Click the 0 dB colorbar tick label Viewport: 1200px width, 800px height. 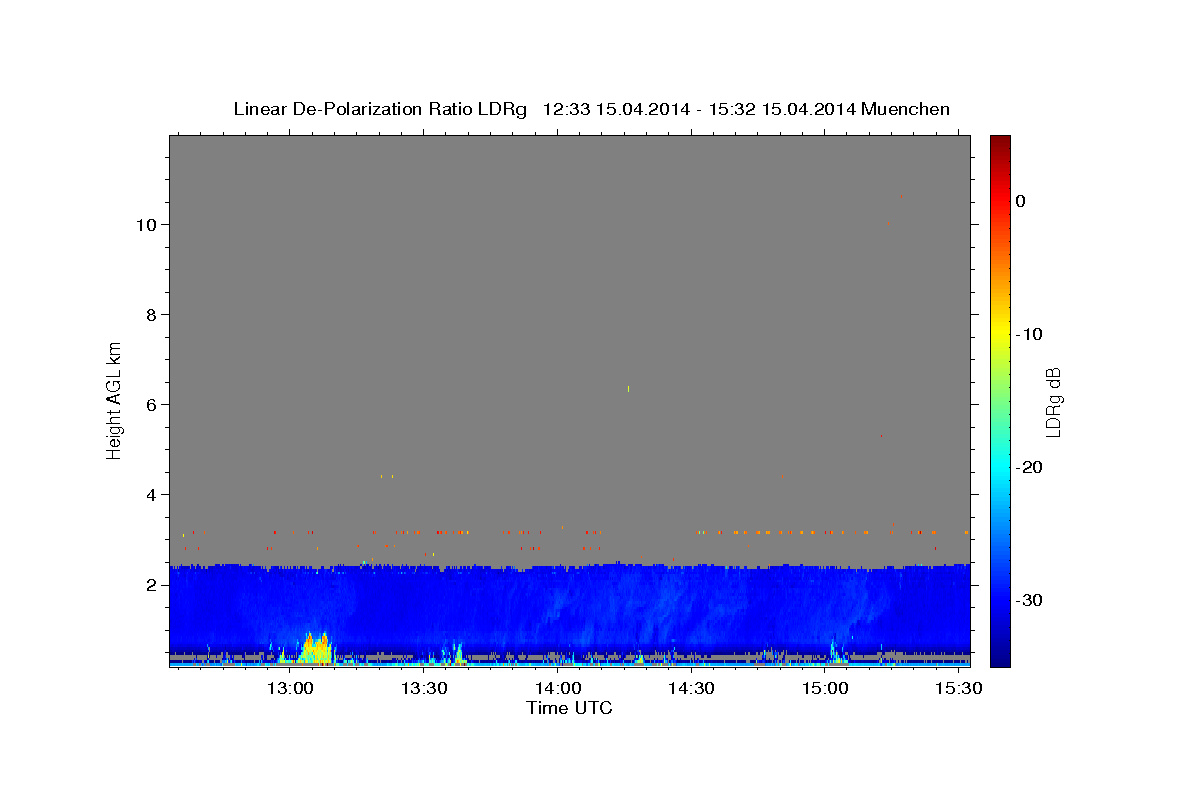pos(1021,201)
